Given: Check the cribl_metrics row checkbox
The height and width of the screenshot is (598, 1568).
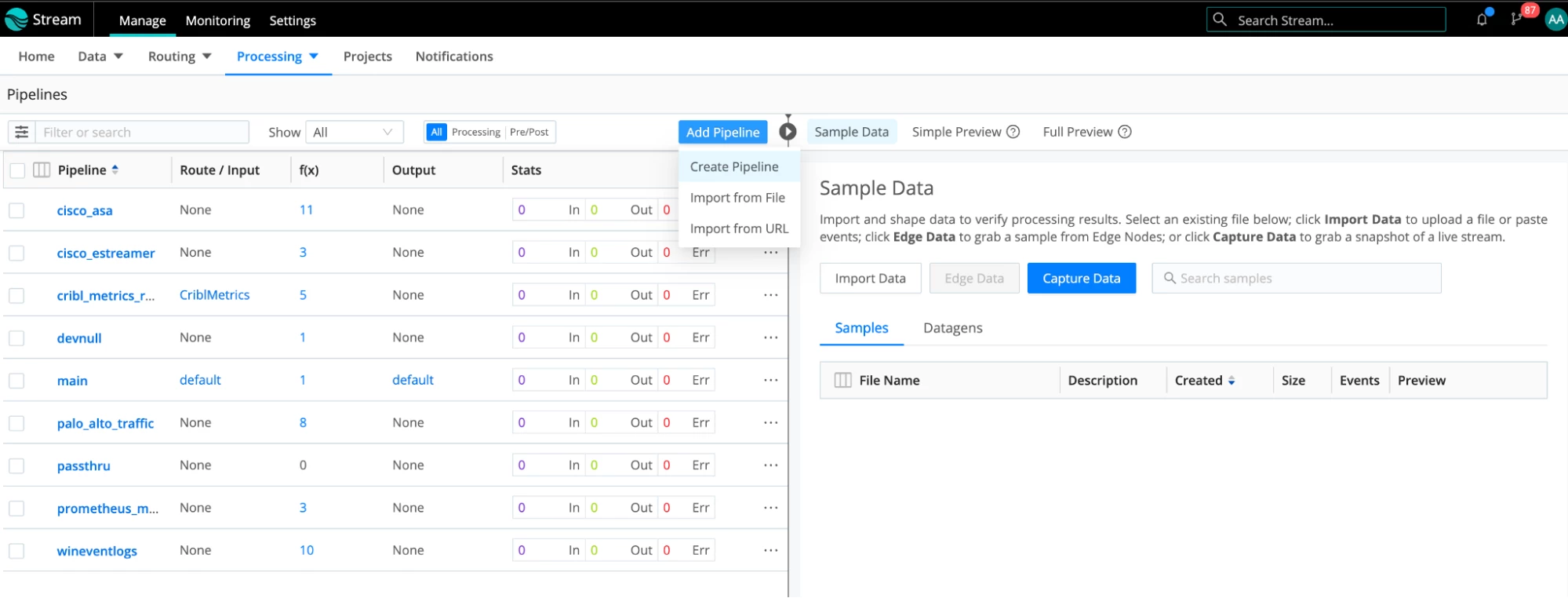Looking at the screenshot, I should (x=16, y=295).
